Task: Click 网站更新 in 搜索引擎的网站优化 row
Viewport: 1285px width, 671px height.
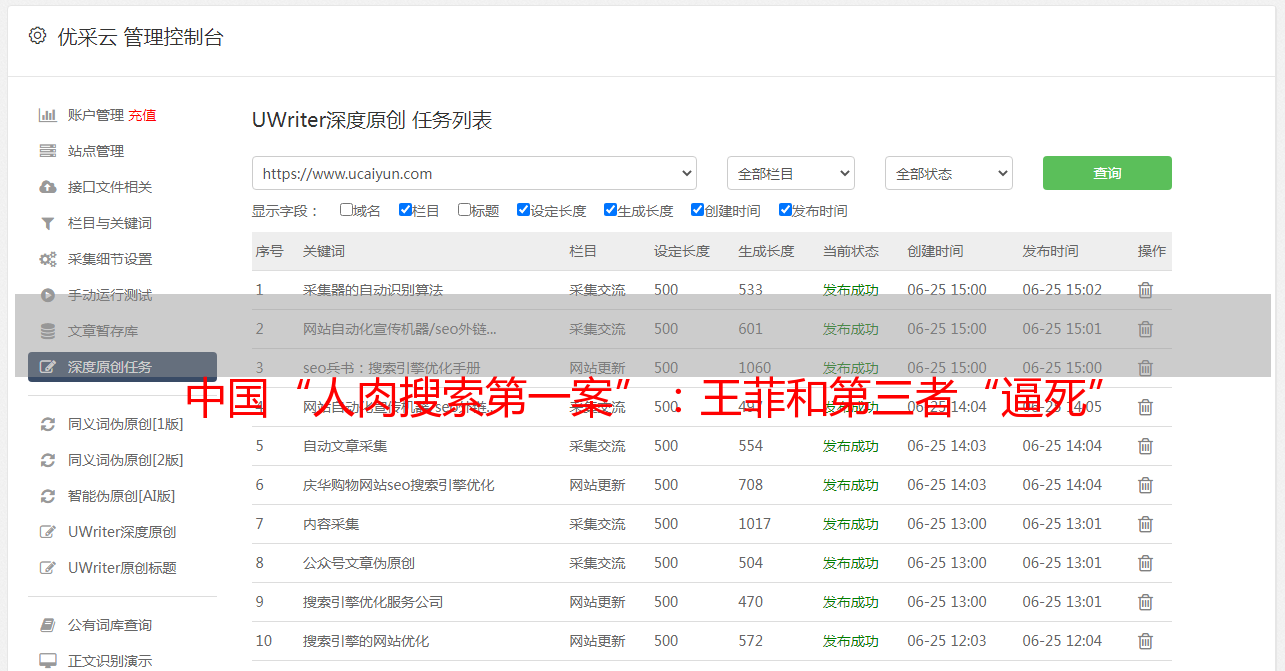Action: click(x=597, y=641)
